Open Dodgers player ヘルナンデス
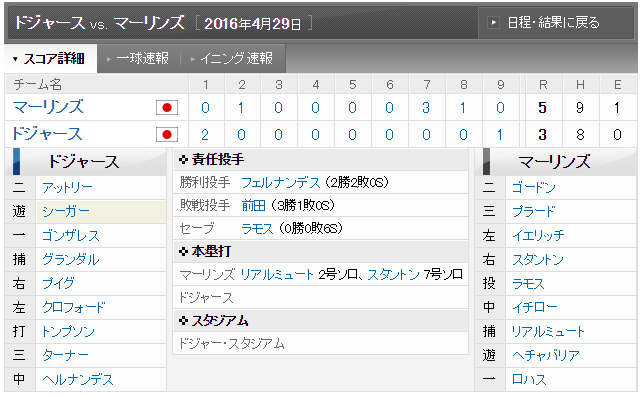 coord(78,379)
